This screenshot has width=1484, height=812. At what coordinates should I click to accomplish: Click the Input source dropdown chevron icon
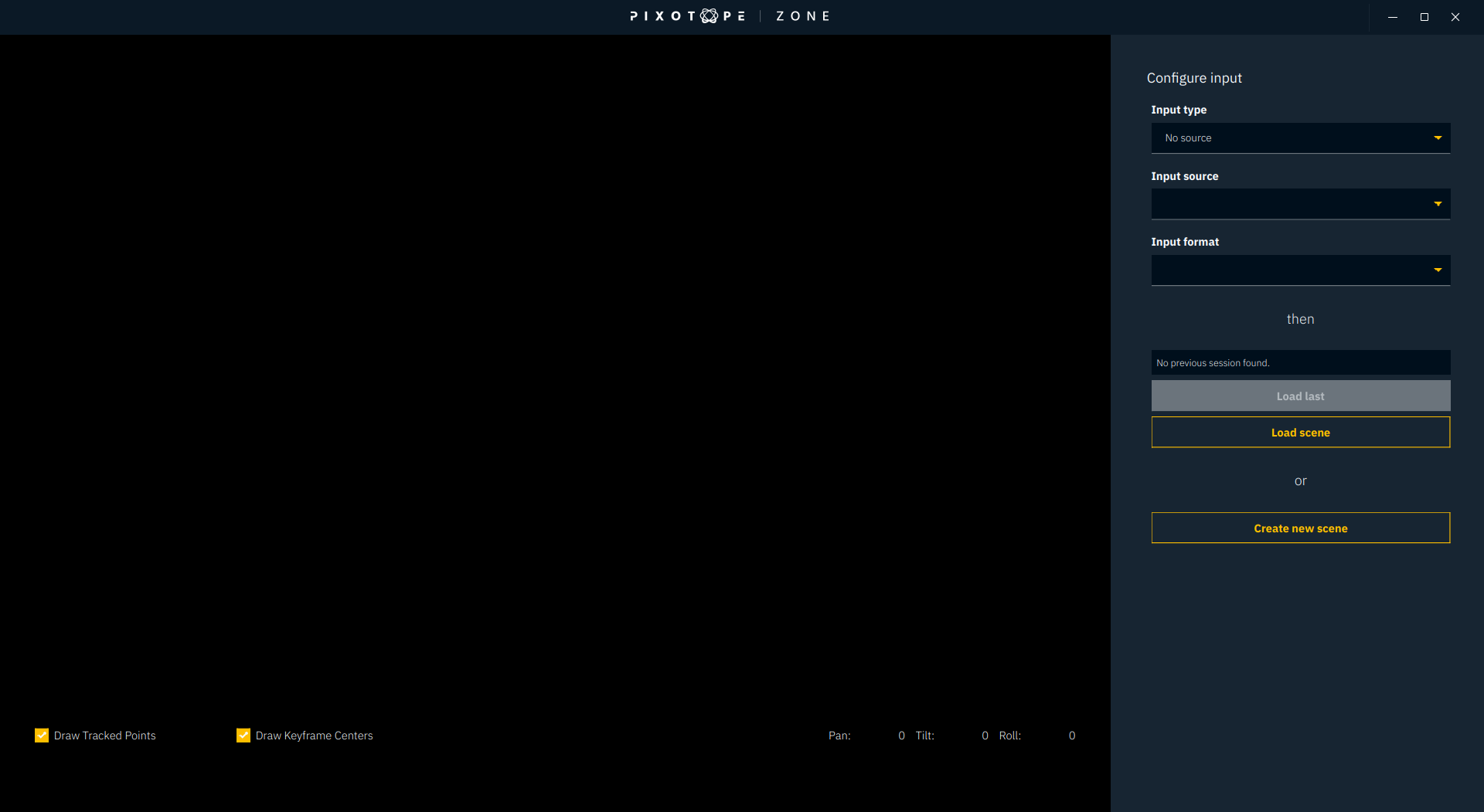1438,203
